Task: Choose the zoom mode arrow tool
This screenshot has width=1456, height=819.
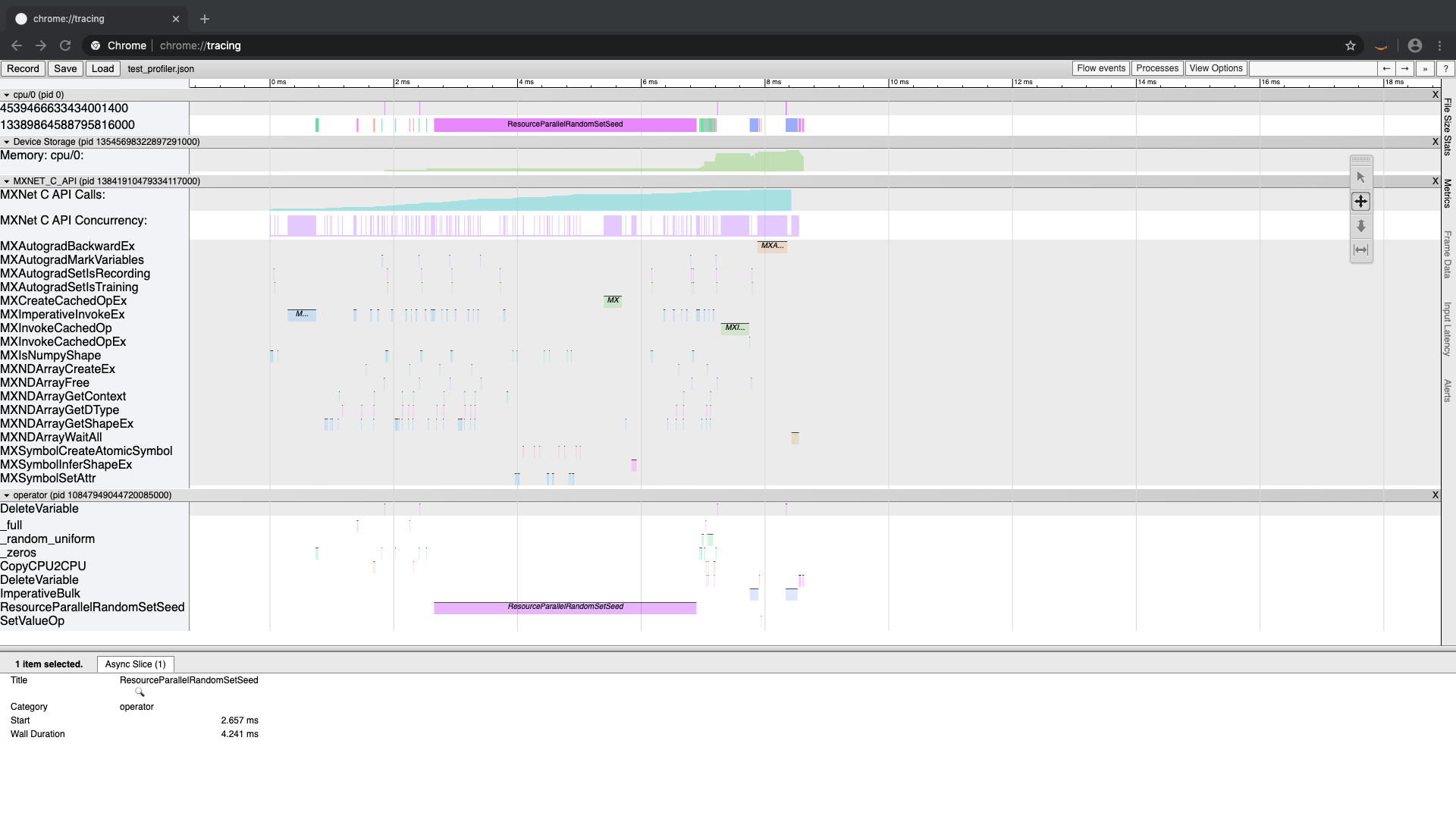Action: pyautogui.click(x=1360, y=226)
